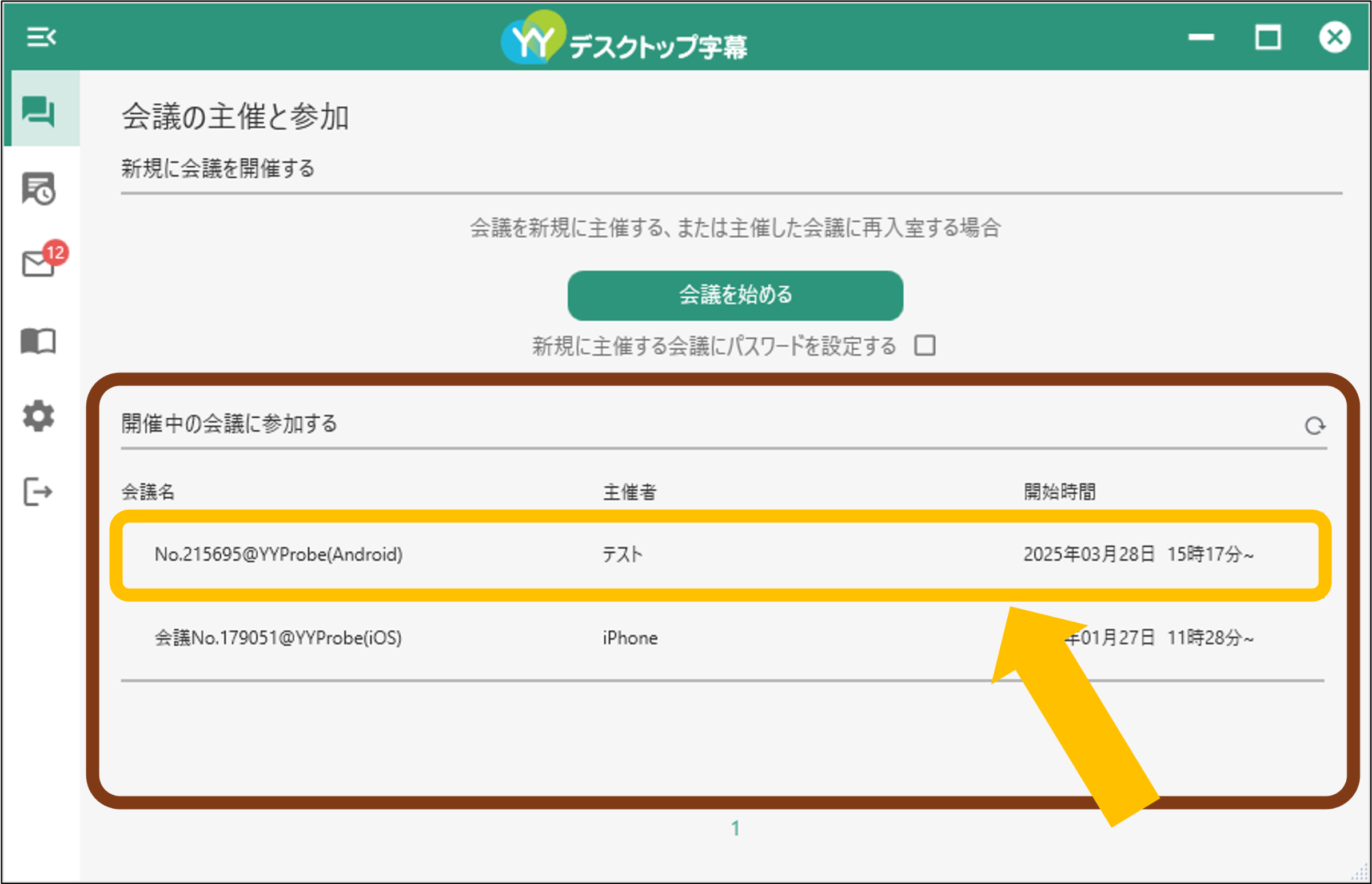The image size is (1372, 884).
Task: Open settings gear icon
Action: click(38, 415)
